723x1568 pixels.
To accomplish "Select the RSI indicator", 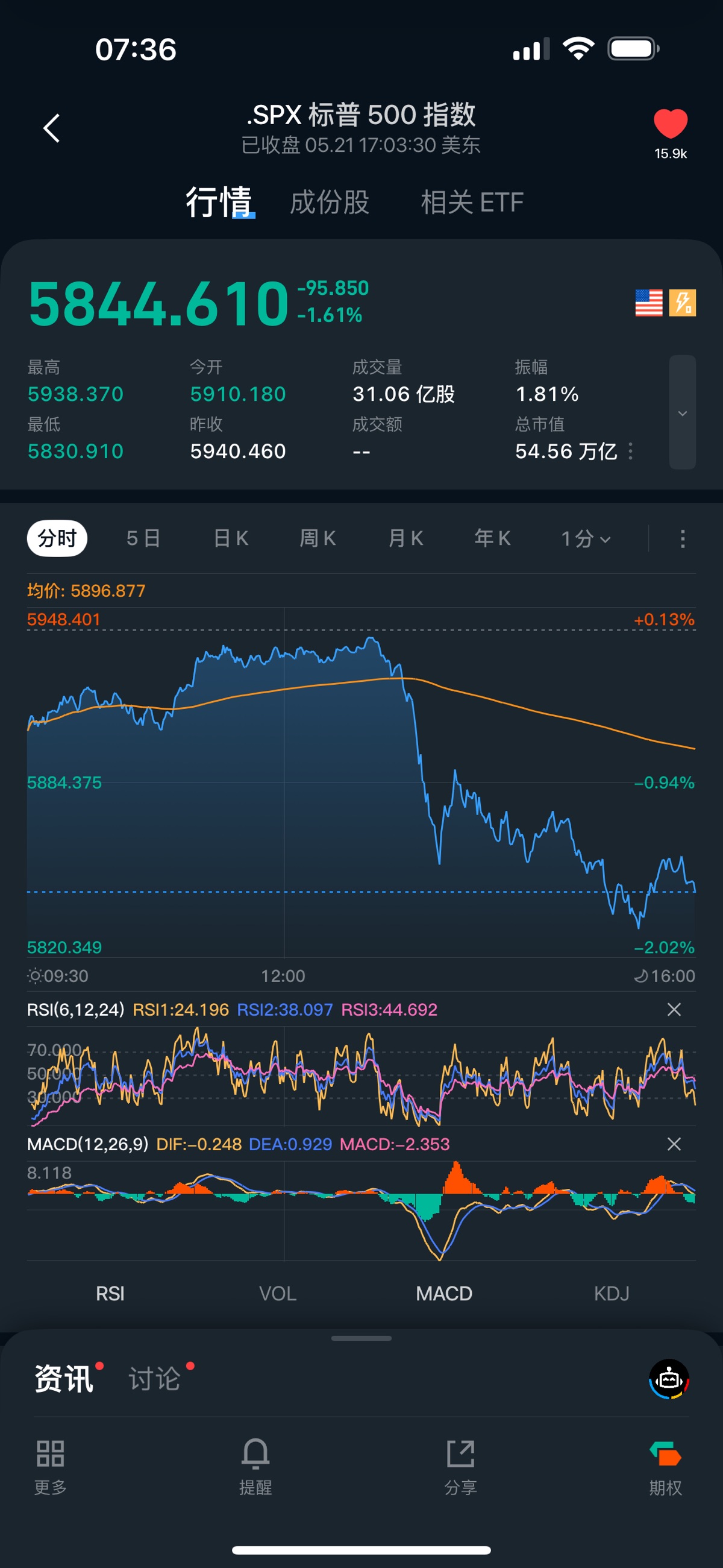I will pos(110,1294).
